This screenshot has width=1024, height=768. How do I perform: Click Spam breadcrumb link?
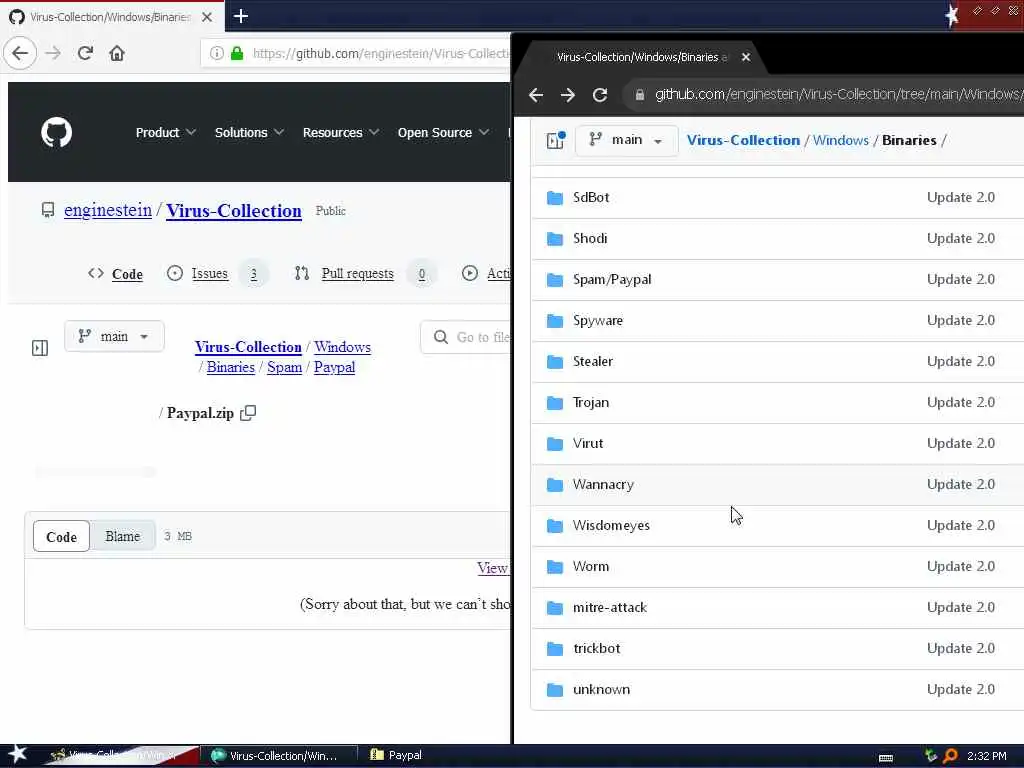(x=285, y=368)
